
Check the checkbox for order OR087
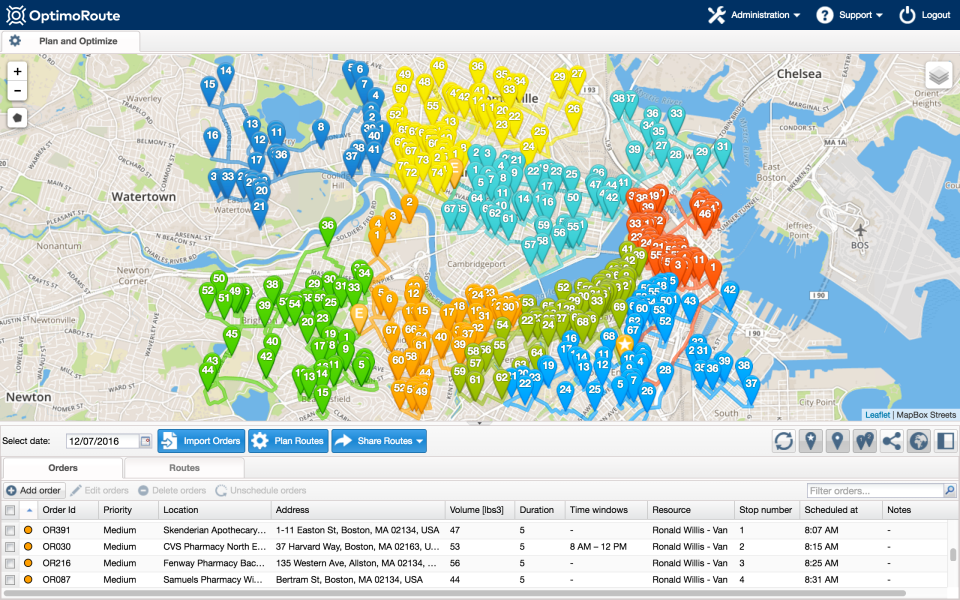[10, 580]
